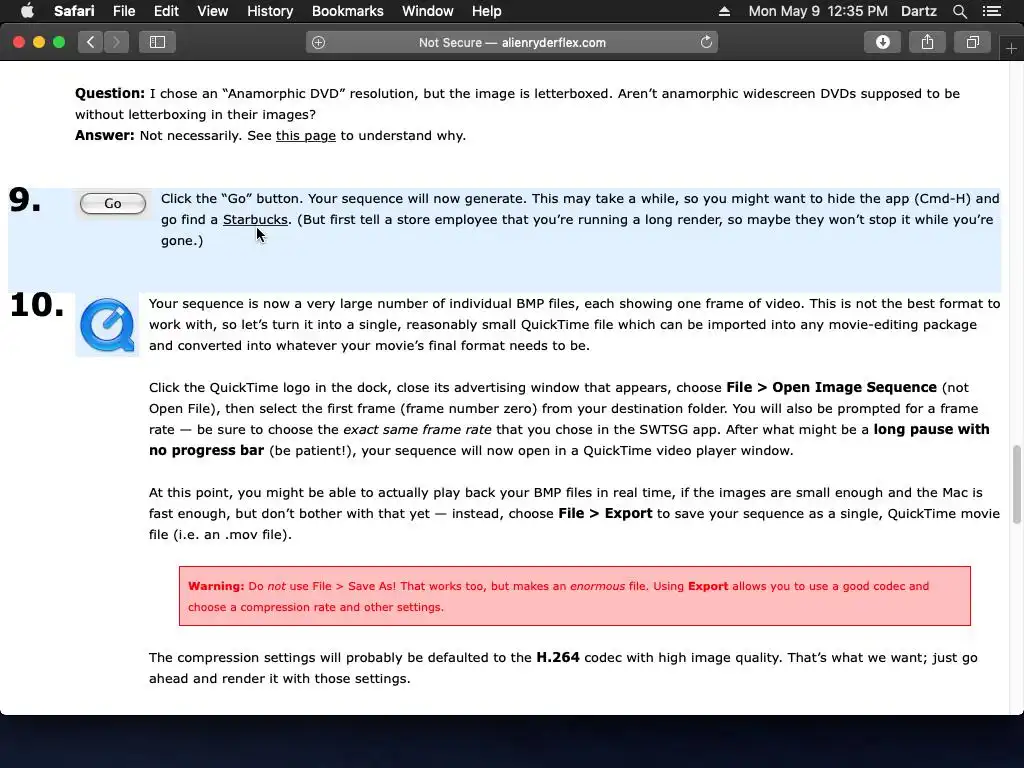The image size is (1024, 768).
Task: Go back with the Safari back arrow
Action: click(91, 42)
